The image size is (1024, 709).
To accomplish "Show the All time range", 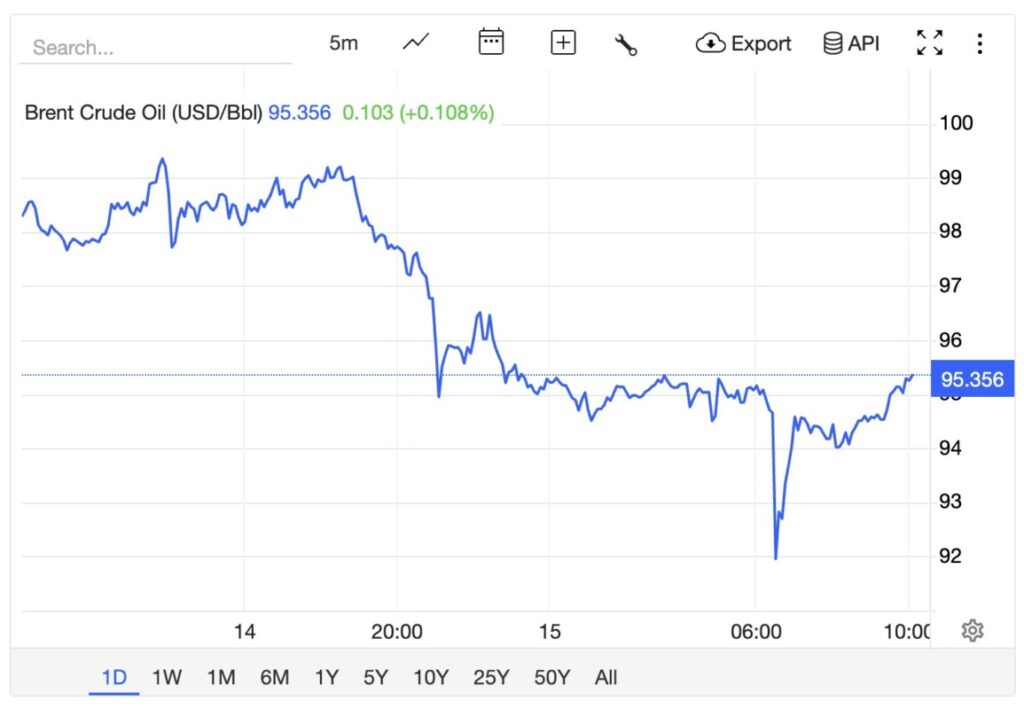I will click(605, 677).
